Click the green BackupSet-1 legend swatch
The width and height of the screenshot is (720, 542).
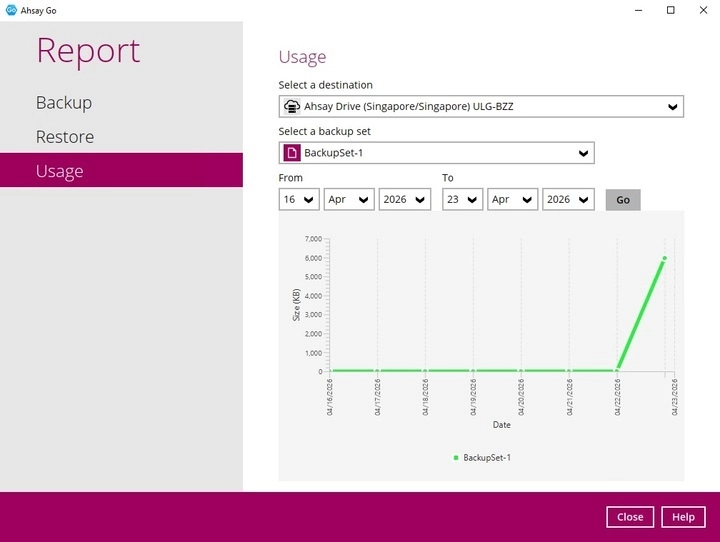(x=456, y=458)
